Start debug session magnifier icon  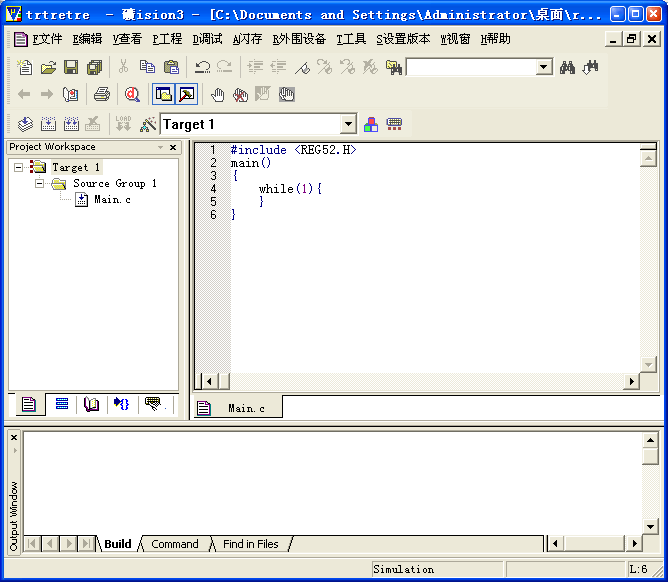coord(132,94)
